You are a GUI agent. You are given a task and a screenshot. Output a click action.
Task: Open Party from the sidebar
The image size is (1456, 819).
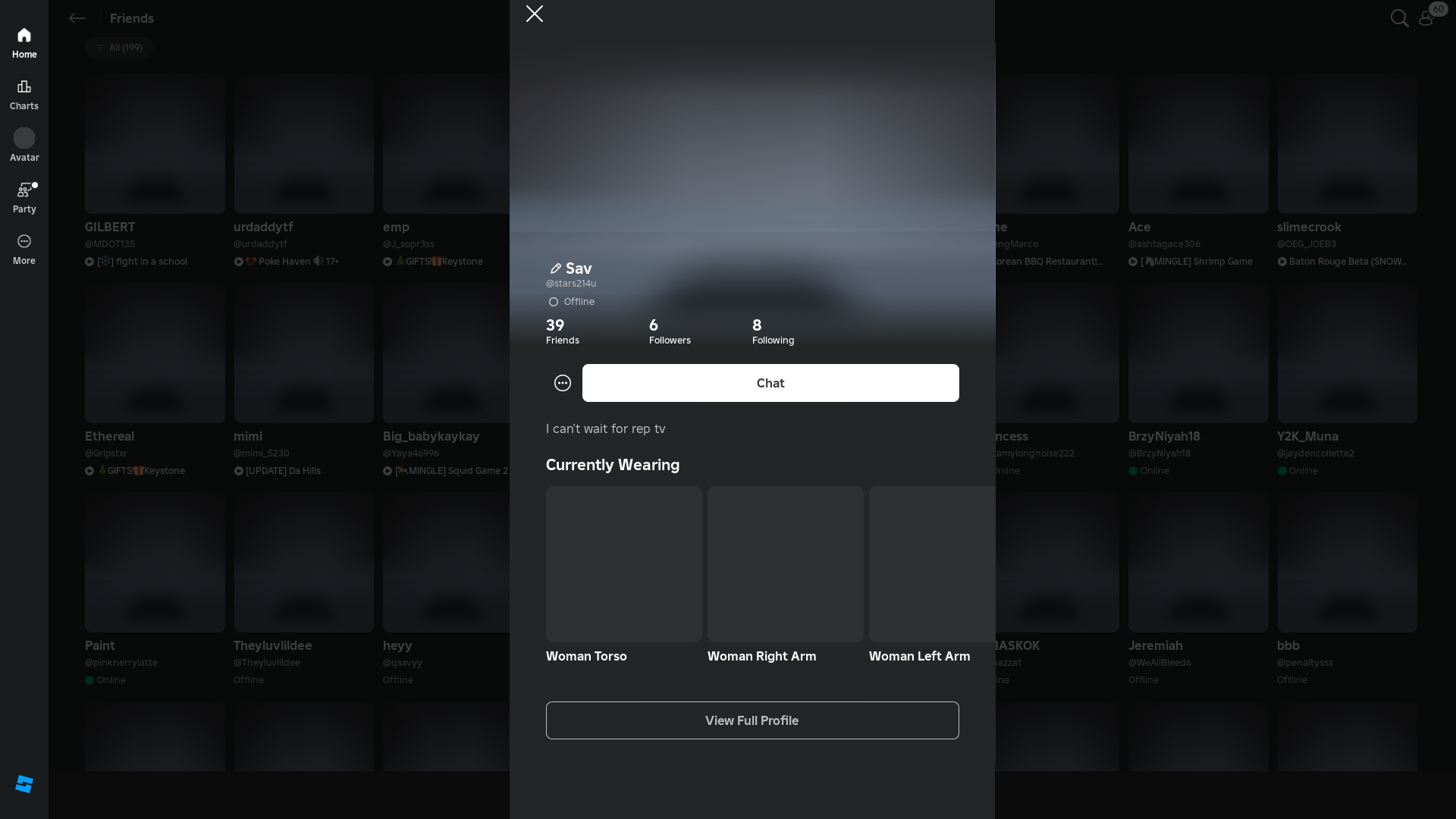click(x=24, y=197)
